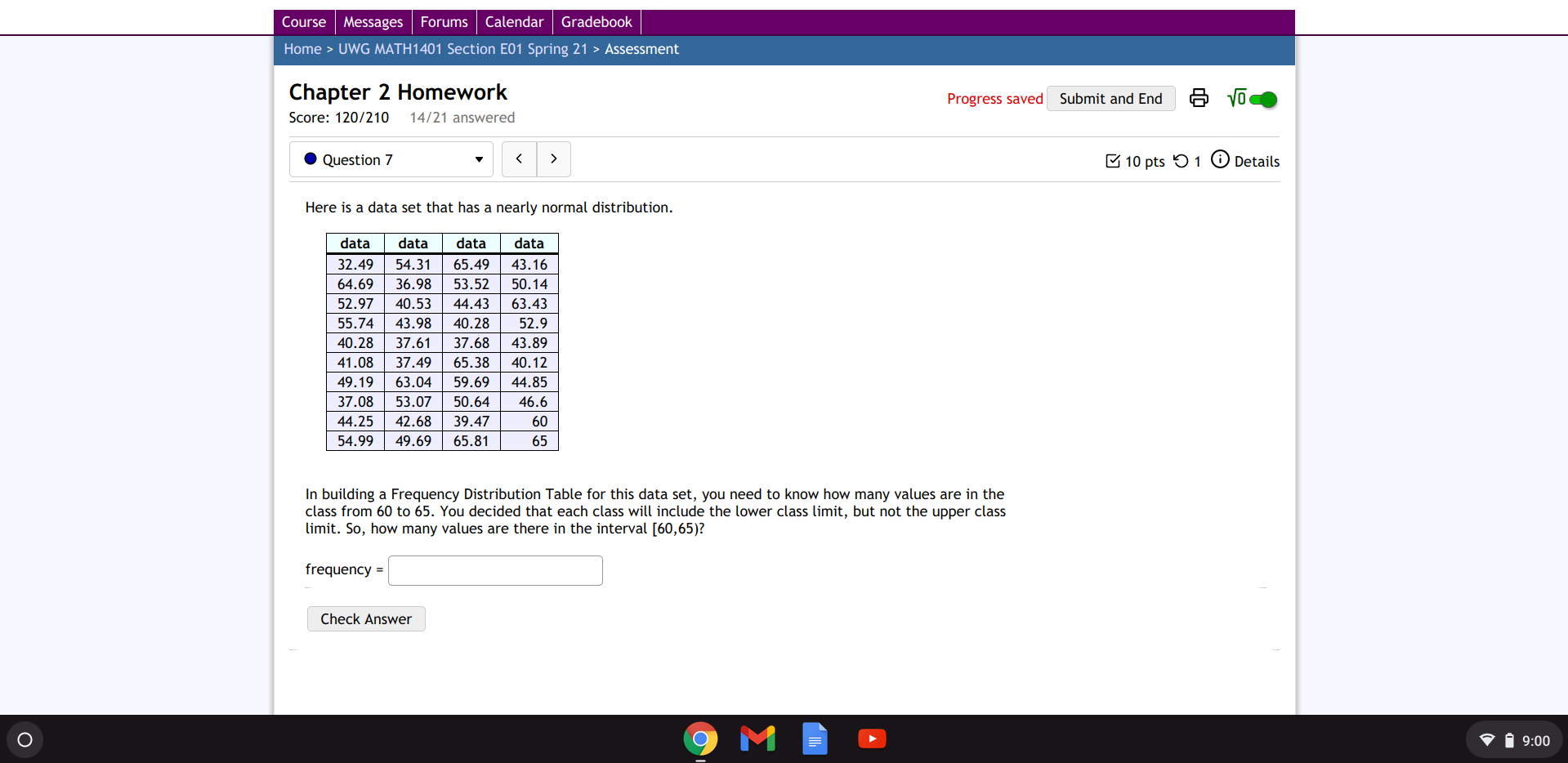Open the Gradebook menu
1568x763 pixels.
click(x=596, y=21)
